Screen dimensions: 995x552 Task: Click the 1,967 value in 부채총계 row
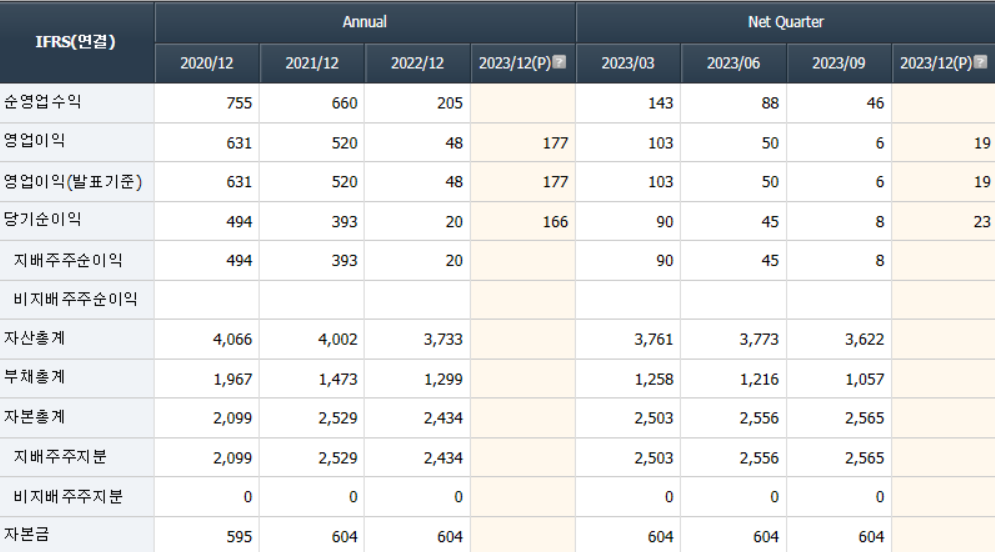click(x=233, y=380)
